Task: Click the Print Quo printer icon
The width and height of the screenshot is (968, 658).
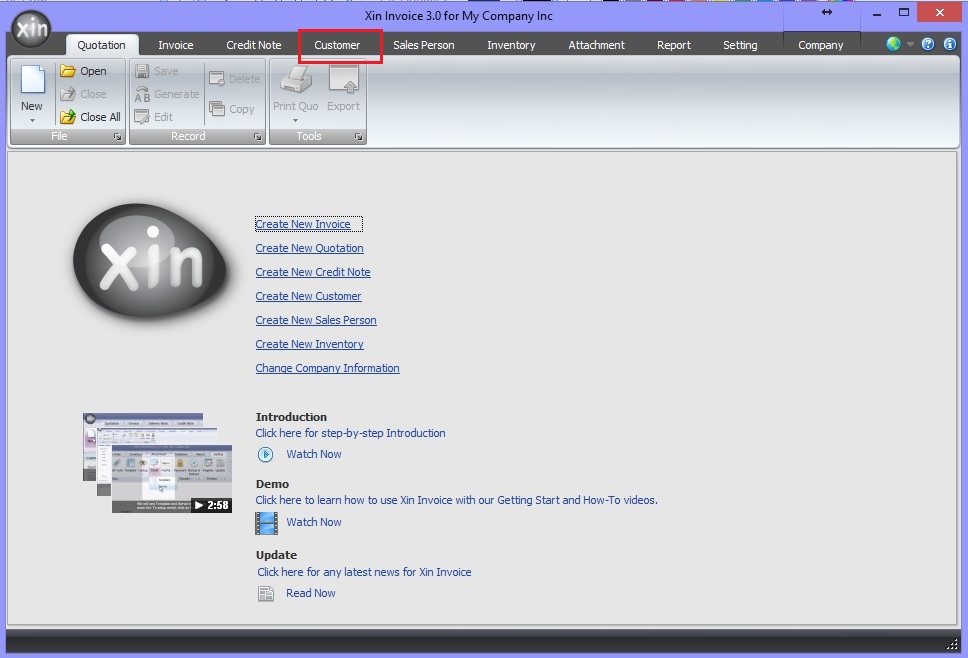Action: [296, 79]
